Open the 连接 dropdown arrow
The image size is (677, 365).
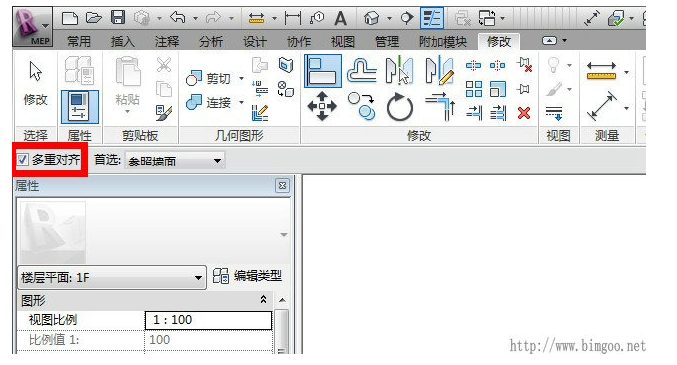pyautogui.click(x=241, y=102)
